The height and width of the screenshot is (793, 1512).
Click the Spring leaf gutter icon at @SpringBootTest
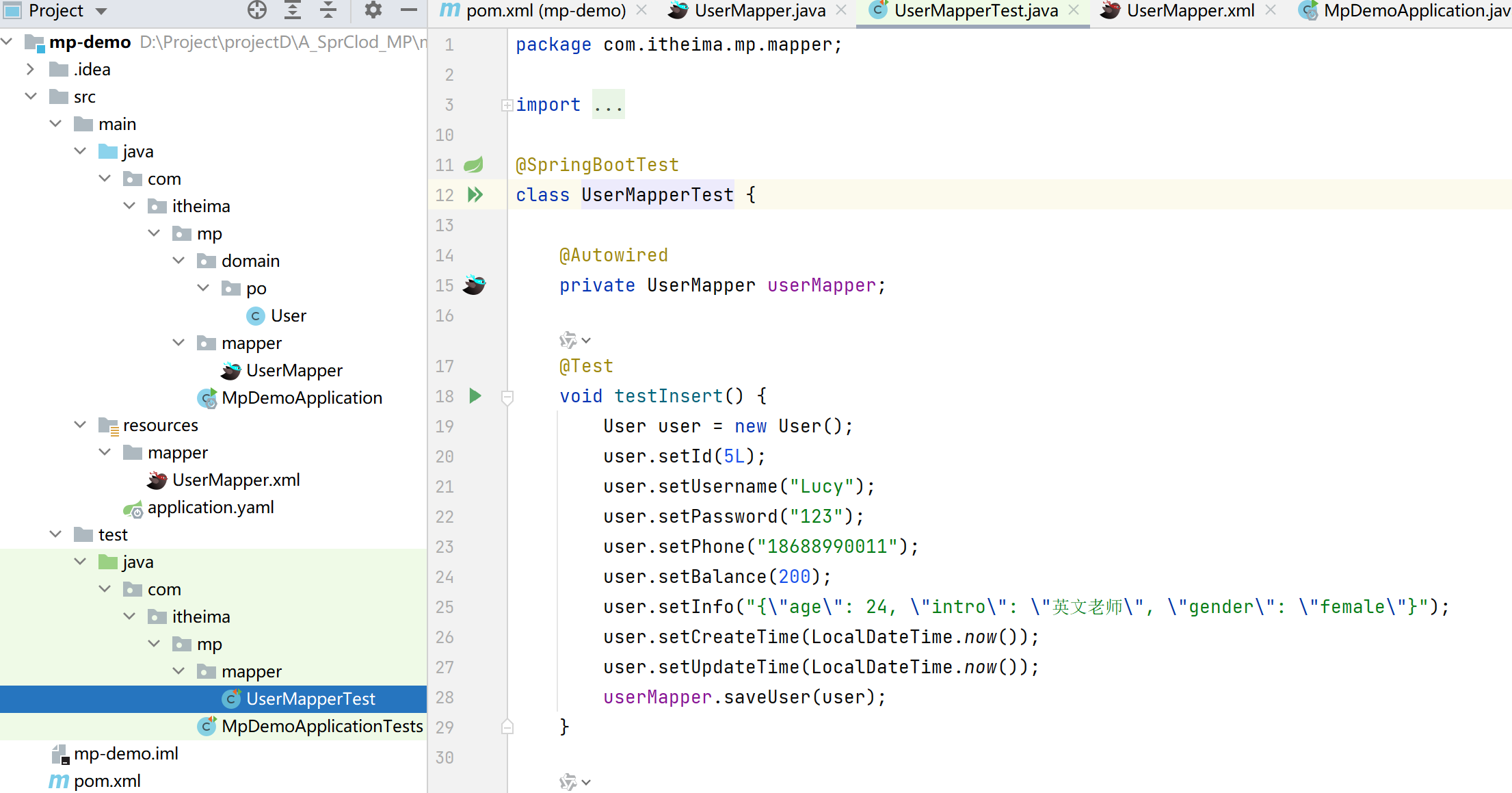click(473, 165)
